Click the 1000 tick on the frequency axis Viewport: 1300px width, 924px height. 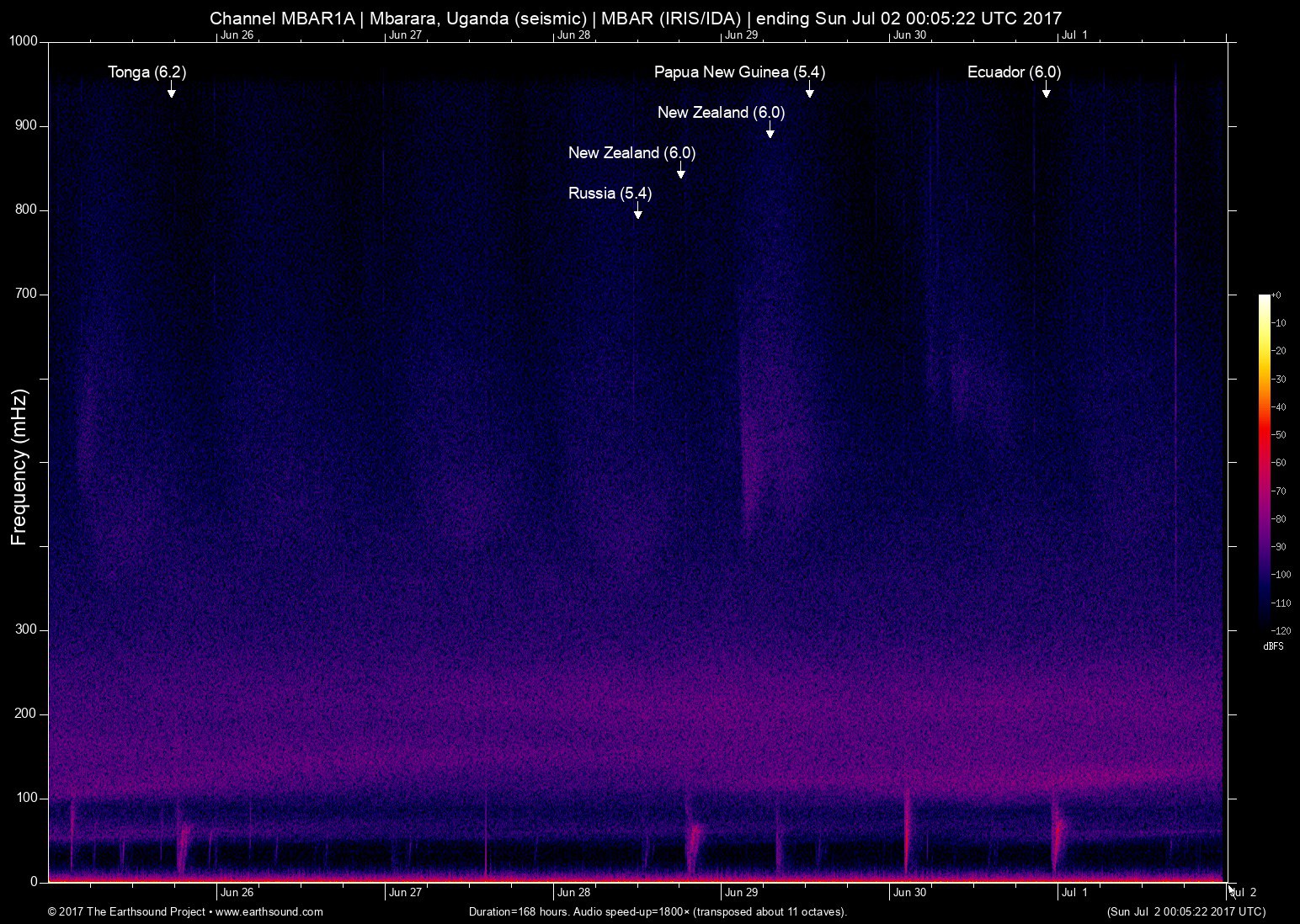click(x=24, y=41)
